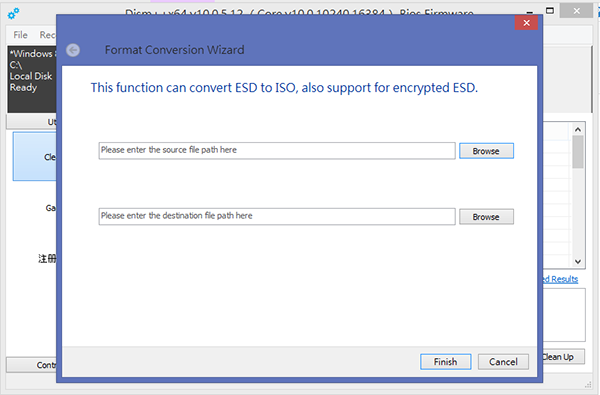Select the Cle... item in sidebar

(x=35, y=157)
